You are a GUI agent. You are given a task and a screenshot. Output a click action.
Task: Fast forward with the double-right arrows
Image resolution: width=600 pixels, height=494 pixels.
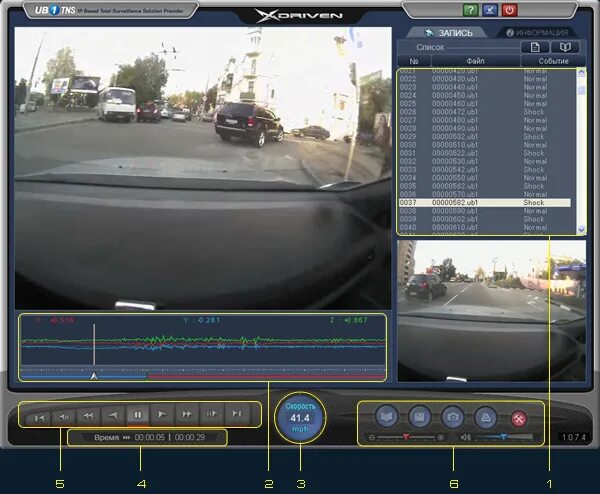187,414
